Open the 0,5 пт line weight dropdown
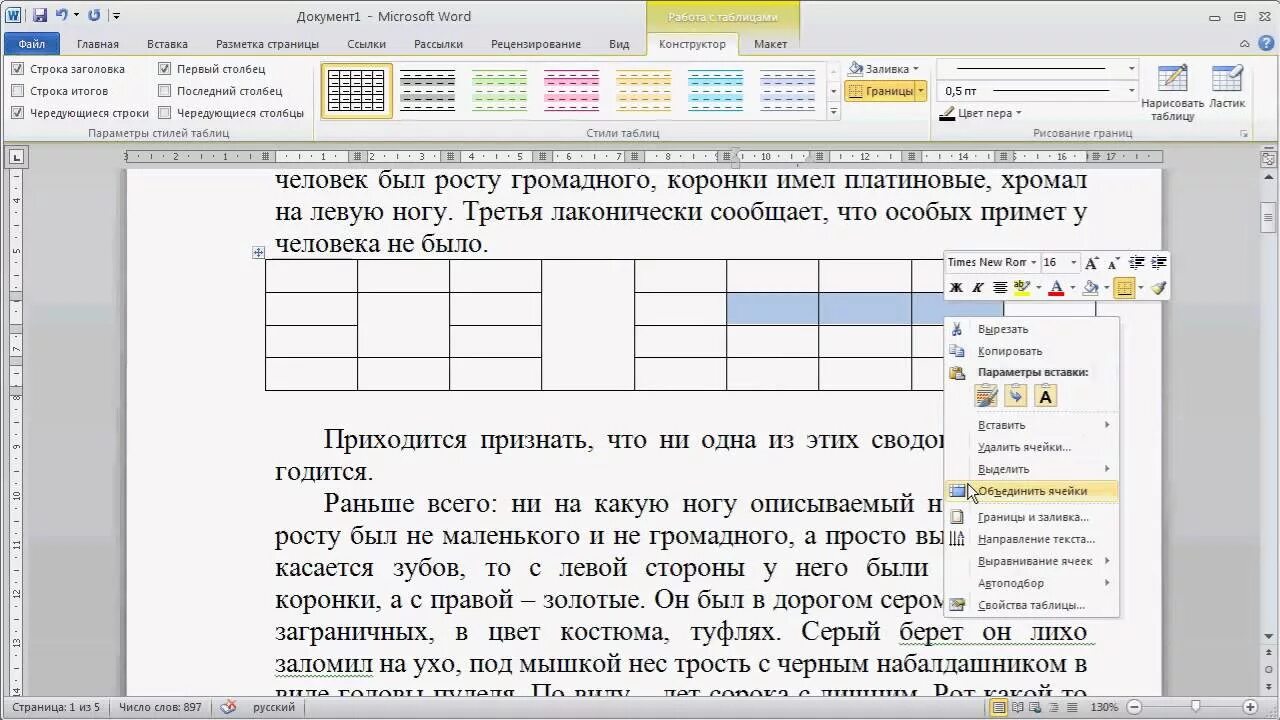 coord(1132,91)
